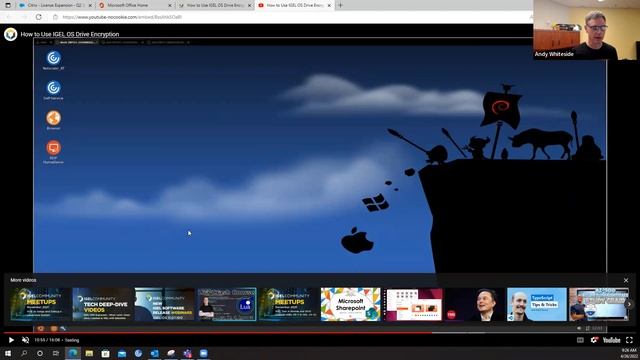Image resolution: width=640 pixels, height=360 pixels.
Task: Open the Microsoft Sharepoint video thumbnail
Action: pyautogui.click(x=351, y=304)
